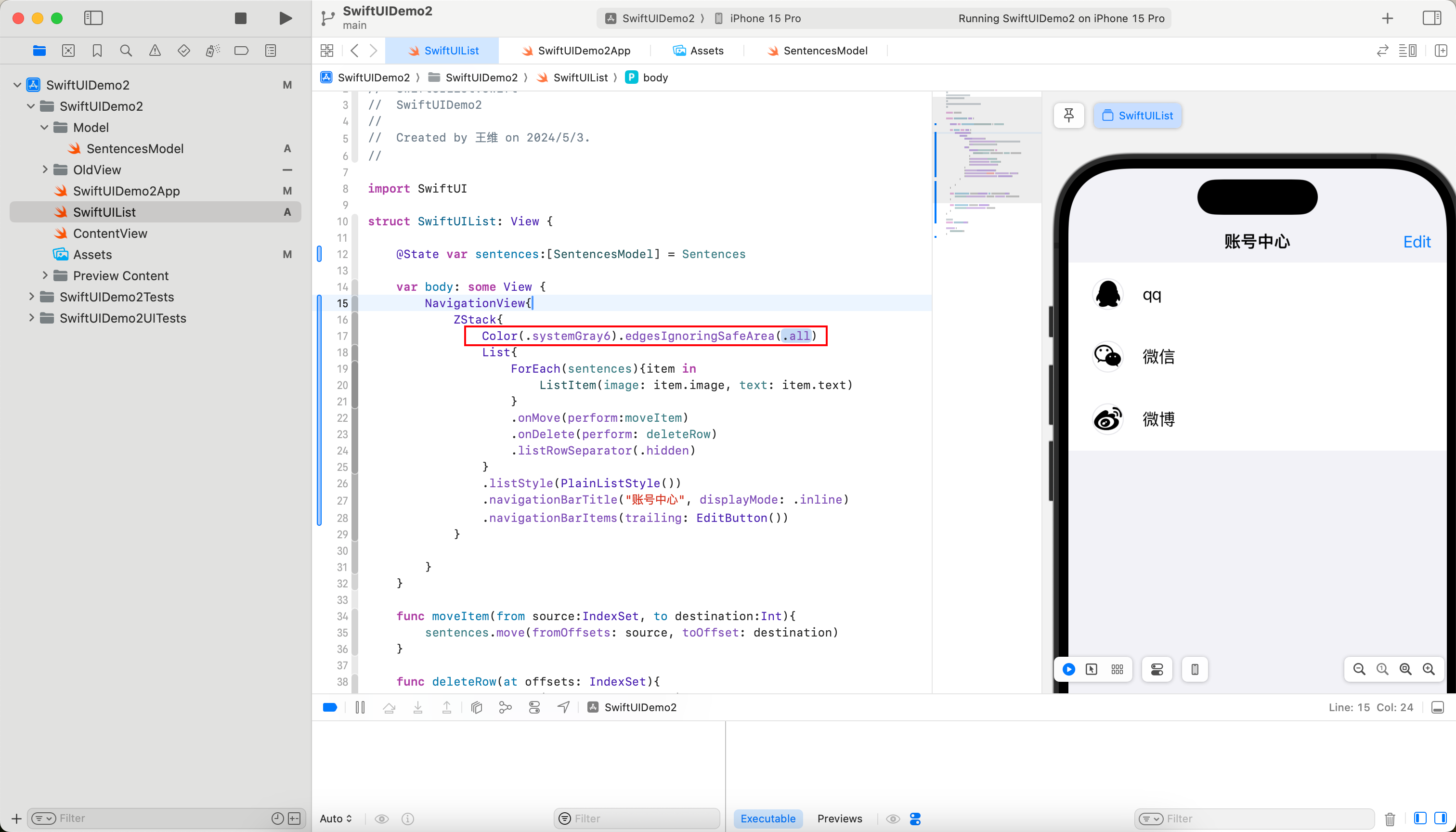The width and height of the screenshot is (1456, 832).
Task: Click the Executable mode icon bottom bar
Action: pos(768,819)
